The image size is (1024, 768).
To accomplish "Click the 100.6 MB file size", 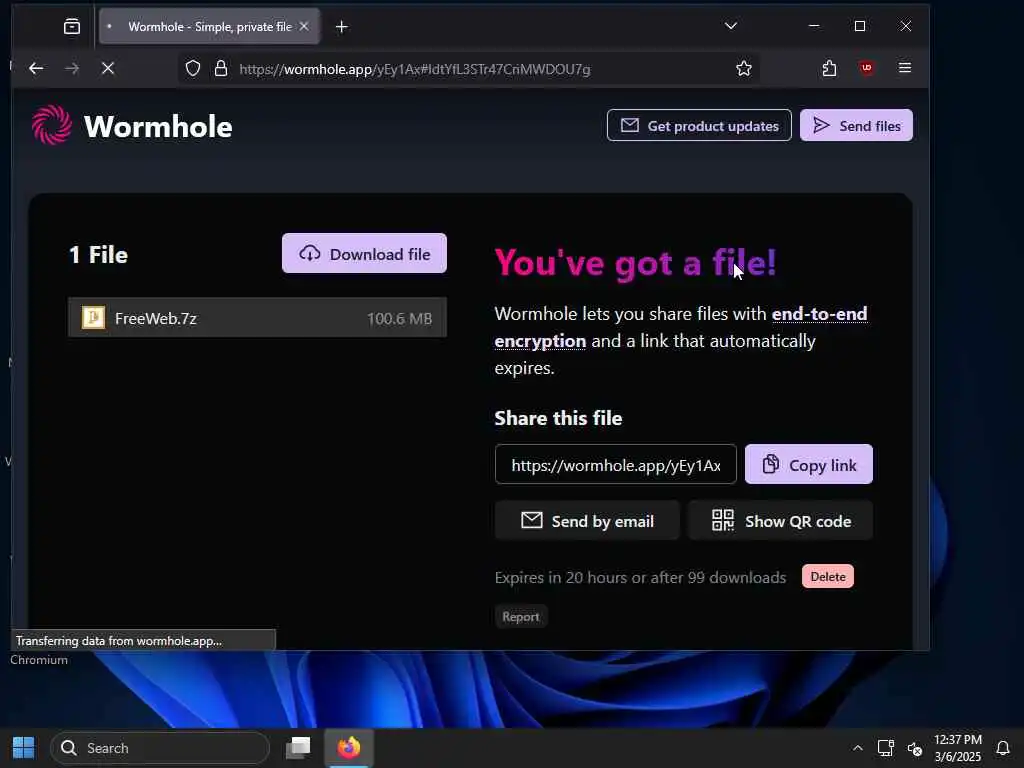I will tap(399, 319).
